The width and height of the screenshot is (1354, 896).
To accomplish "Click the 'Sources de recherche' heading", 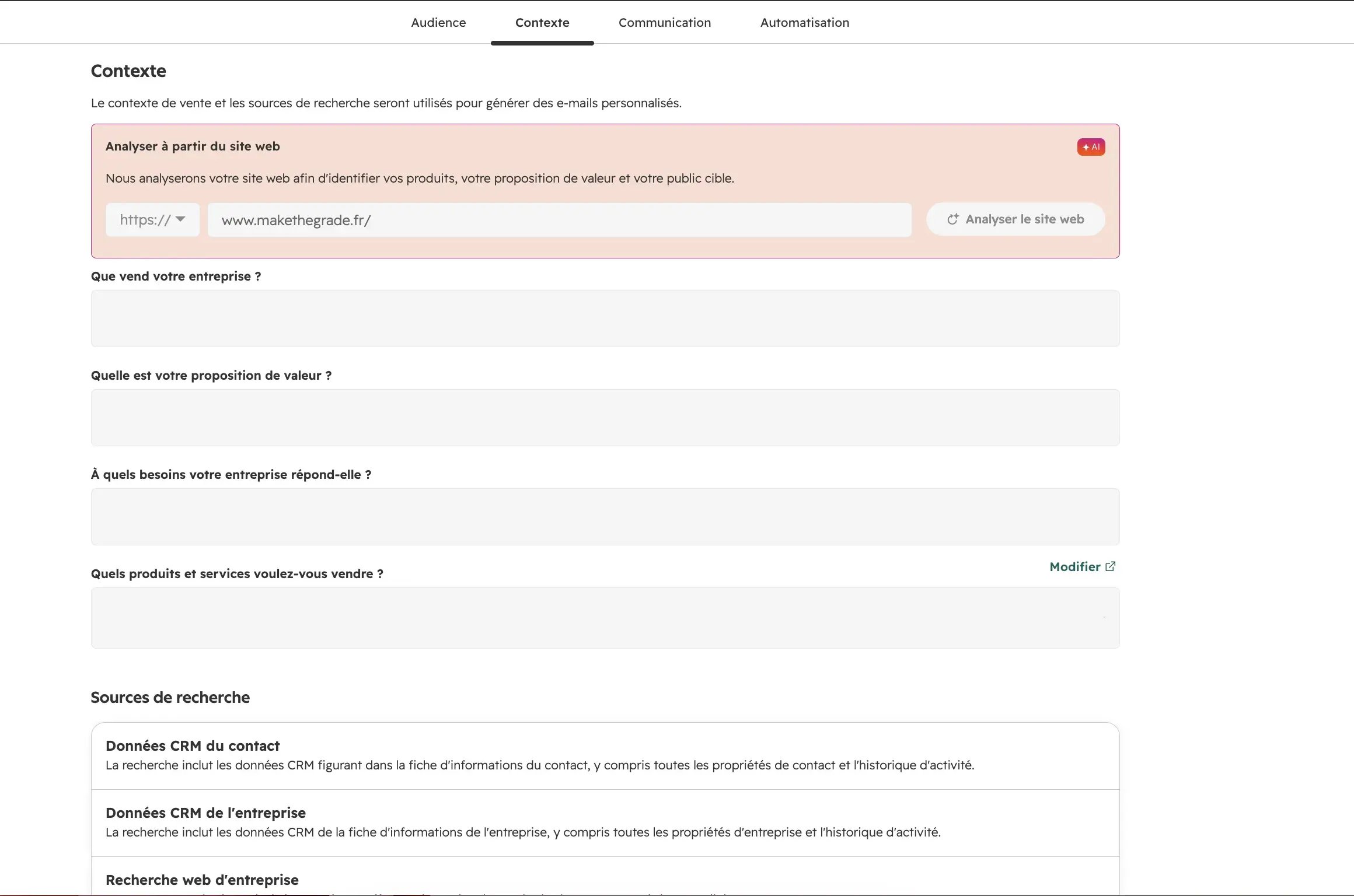I will (170, 698).
